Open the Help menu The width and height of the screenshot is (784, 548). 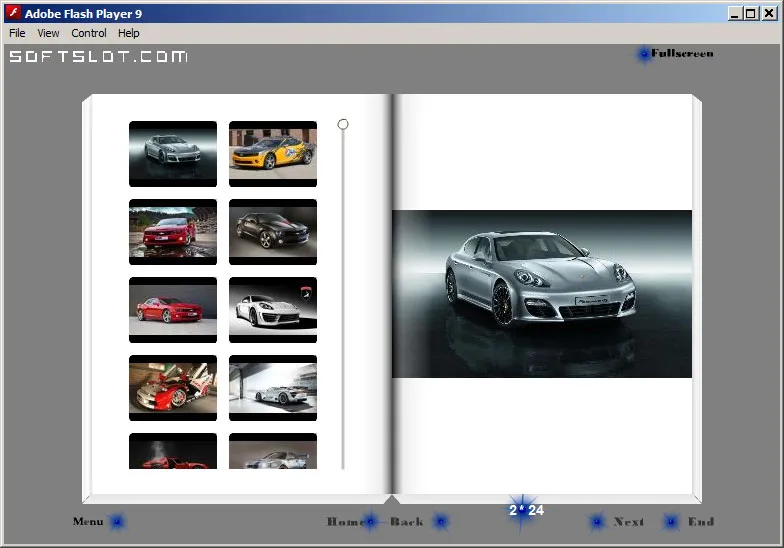[128, 33]
